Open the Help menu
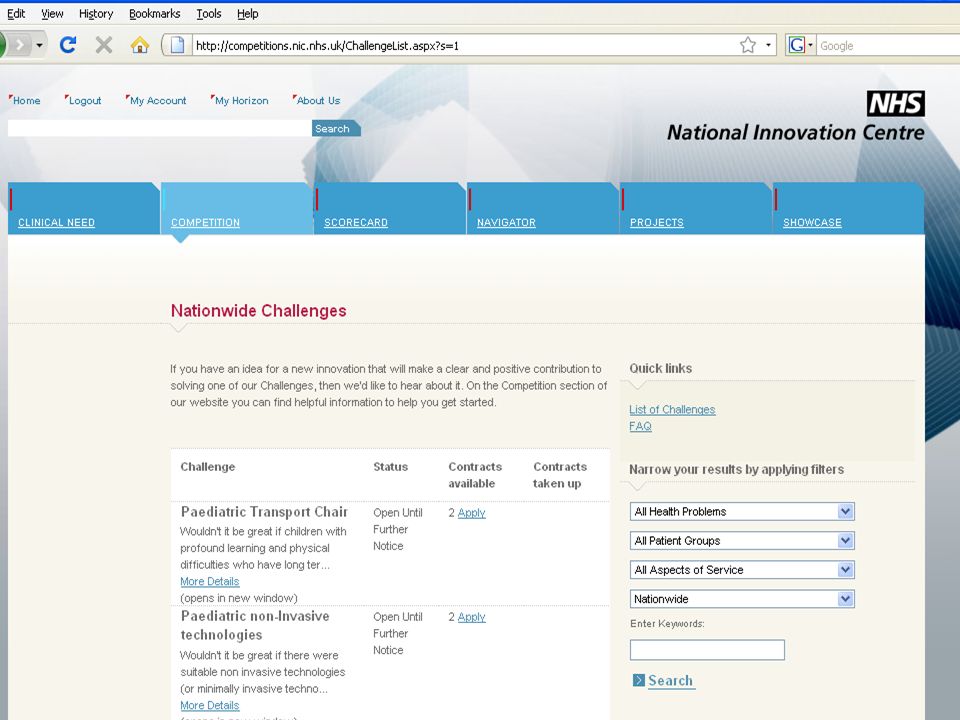This screenshot has width=960, height=720. coord(247,13)
